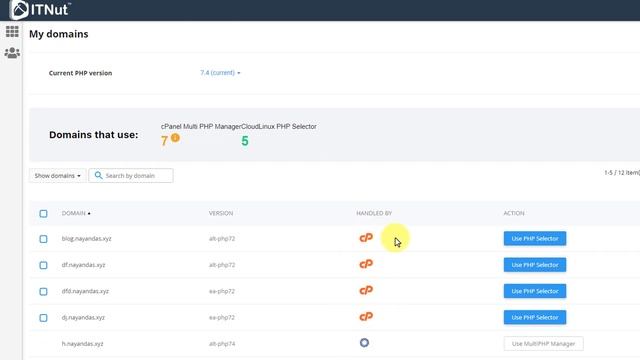Click the cPanel Multi PHP Manager count 7

[x=164, y=141]
